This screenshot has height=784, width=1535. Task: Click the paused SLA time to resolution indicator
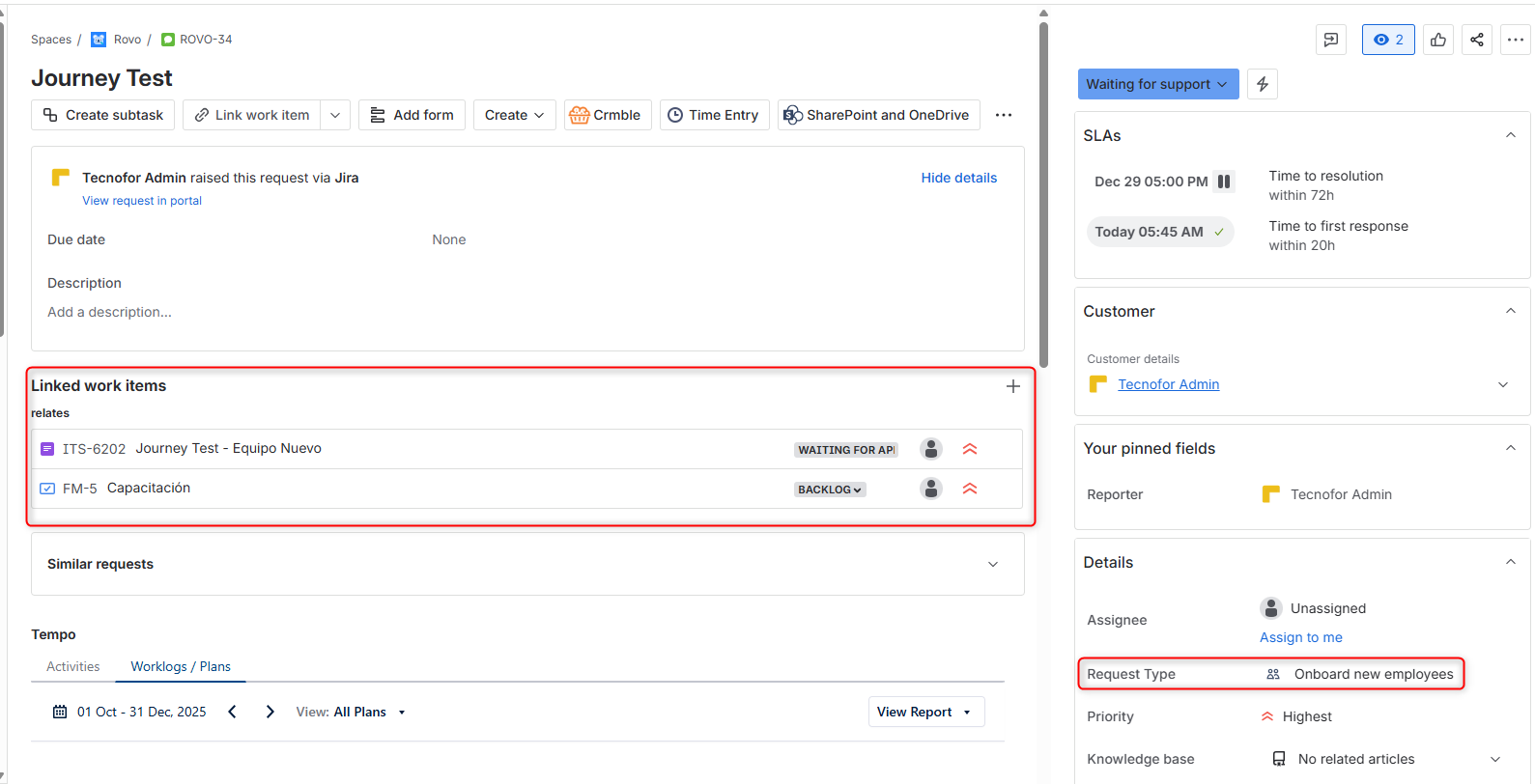tap(1223, 182)
